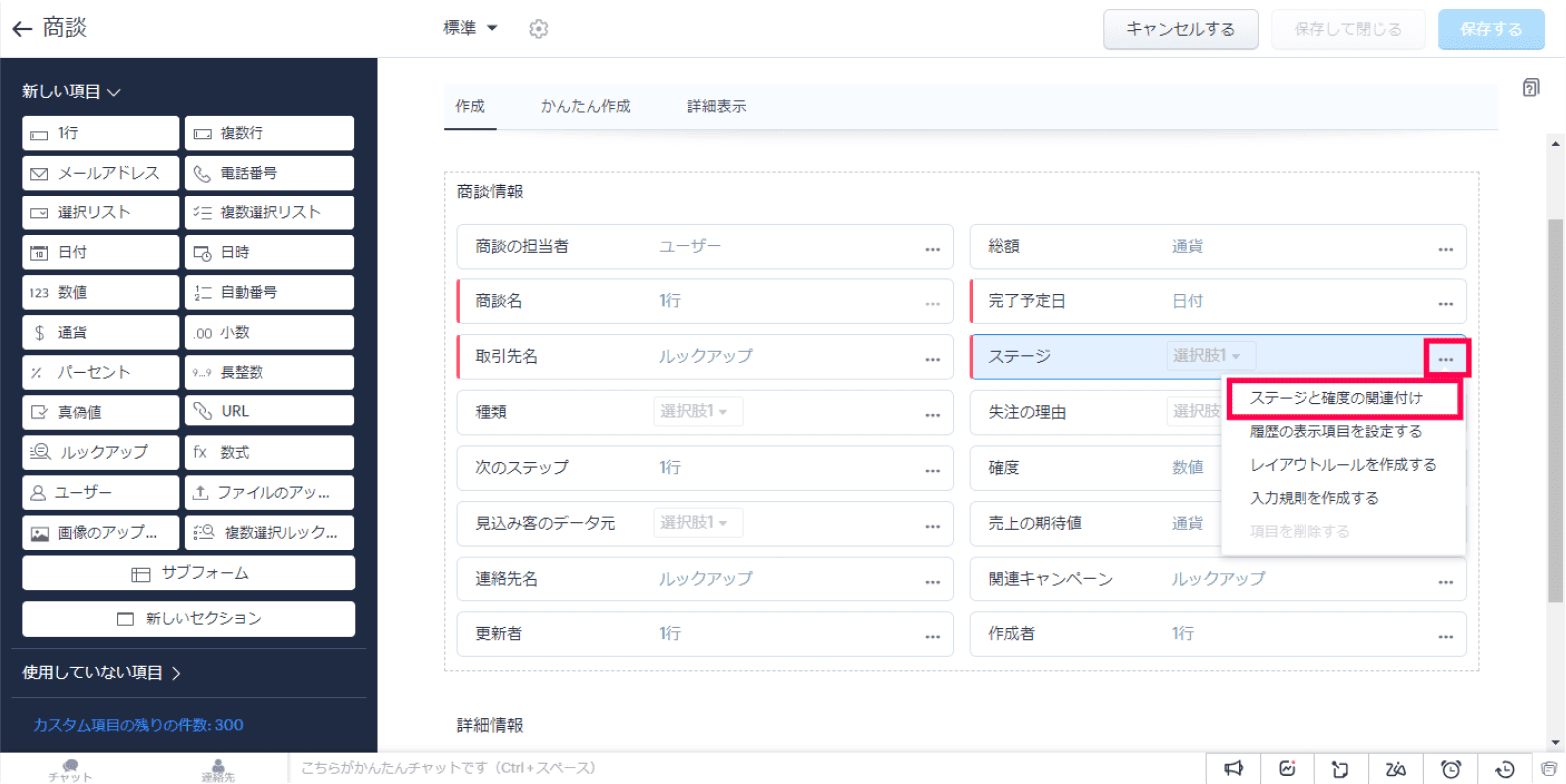Viewport: 1566px width, 784px height.
Task: Open the alarm clock reminder icon
Action: pos(1451,768)
